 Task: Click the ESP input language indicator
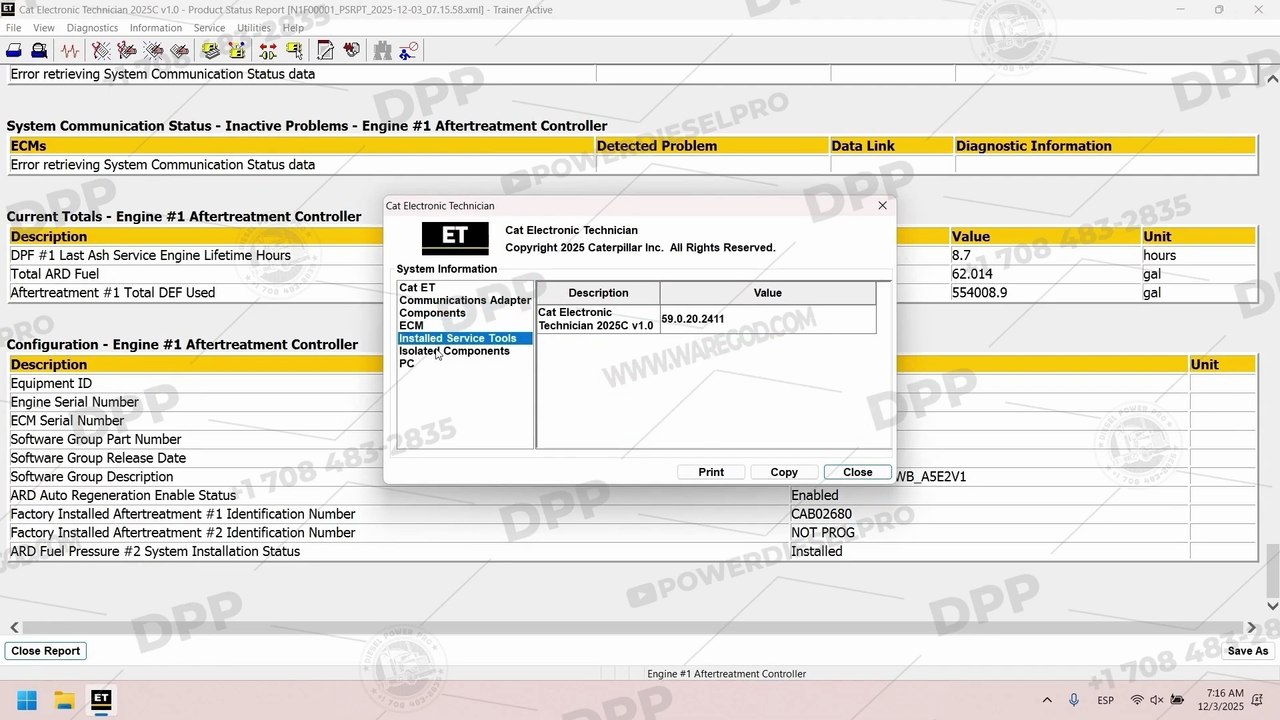tap(1106, 700)
